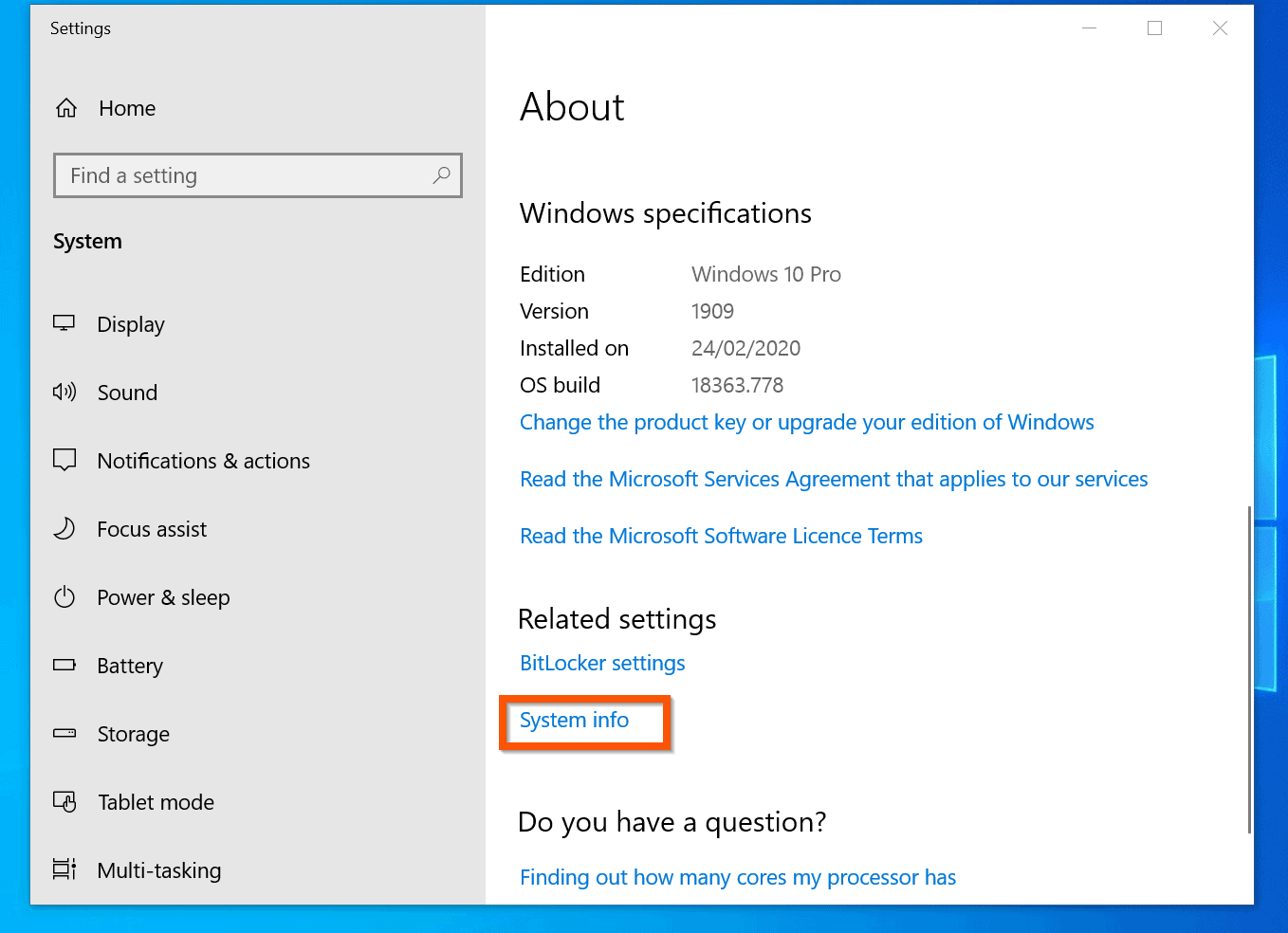
Task: Click inside the Find a setting box
Action: [237, 175]
